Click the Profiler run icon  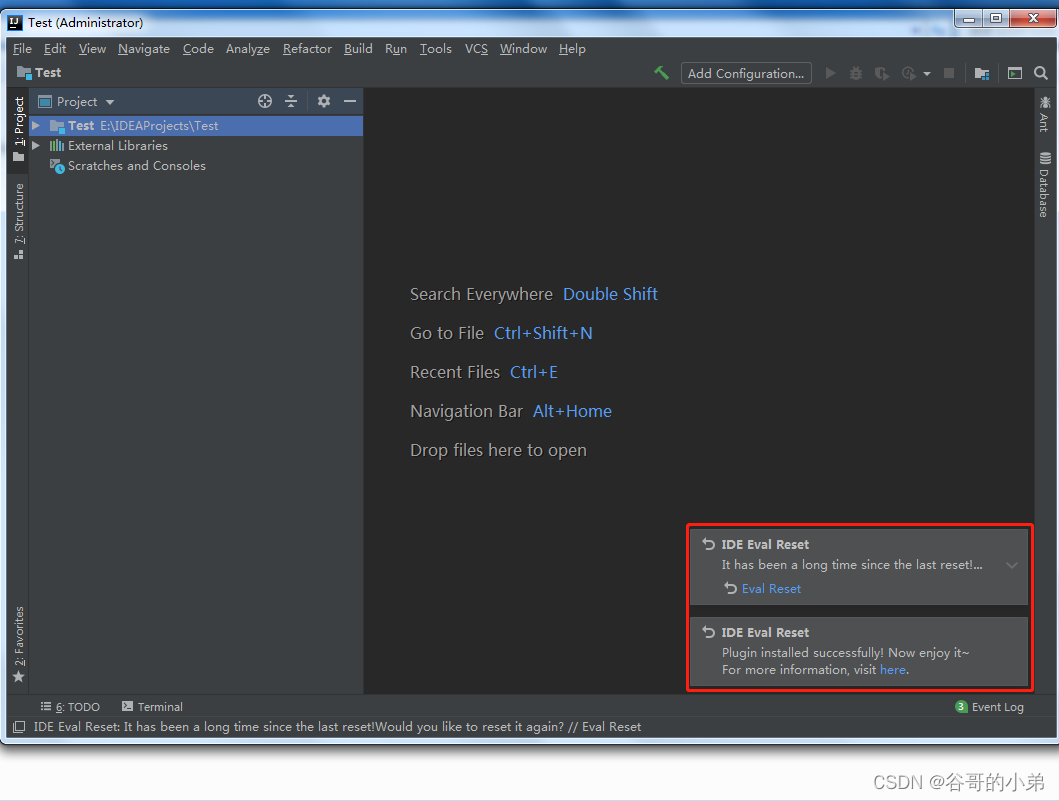908,73
